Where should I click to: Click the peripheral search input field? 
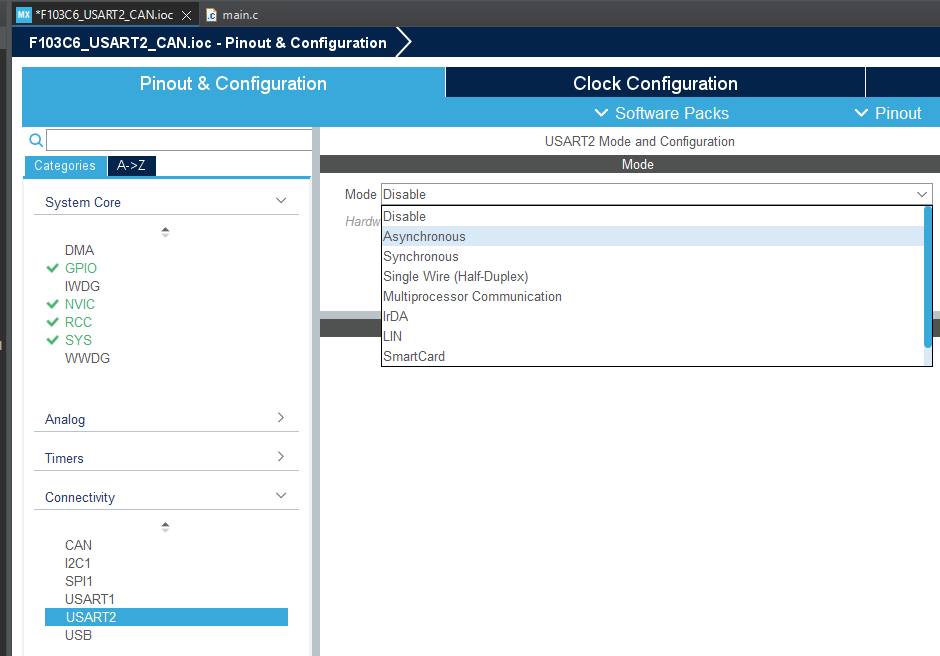(180, 140)
